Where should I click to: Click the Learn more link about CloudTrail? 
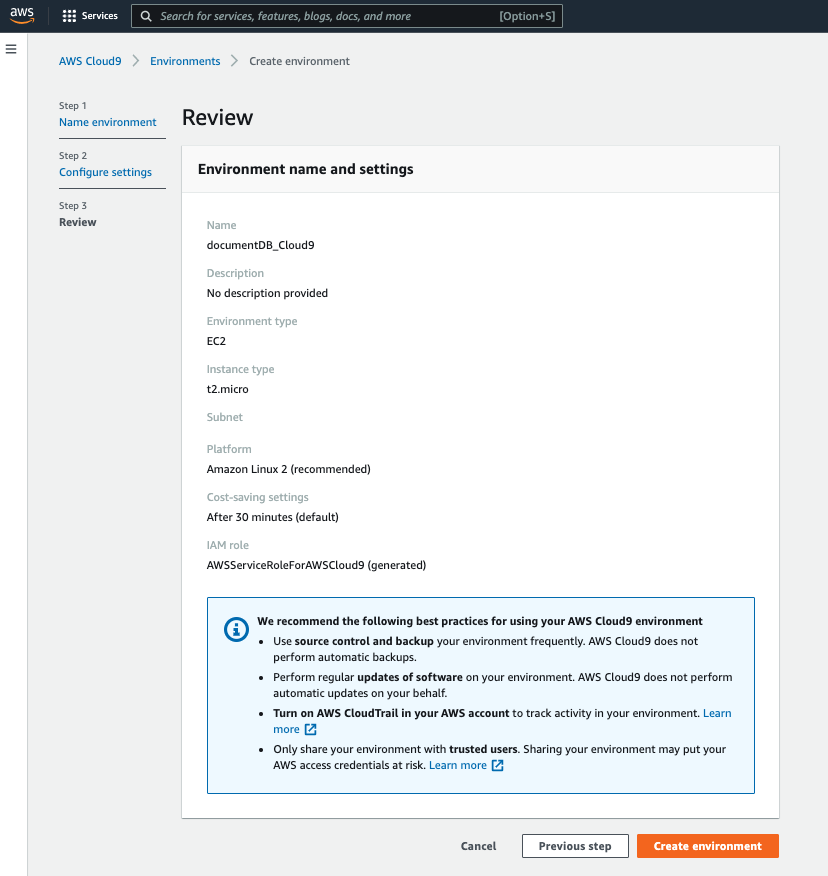click(716, 712)
